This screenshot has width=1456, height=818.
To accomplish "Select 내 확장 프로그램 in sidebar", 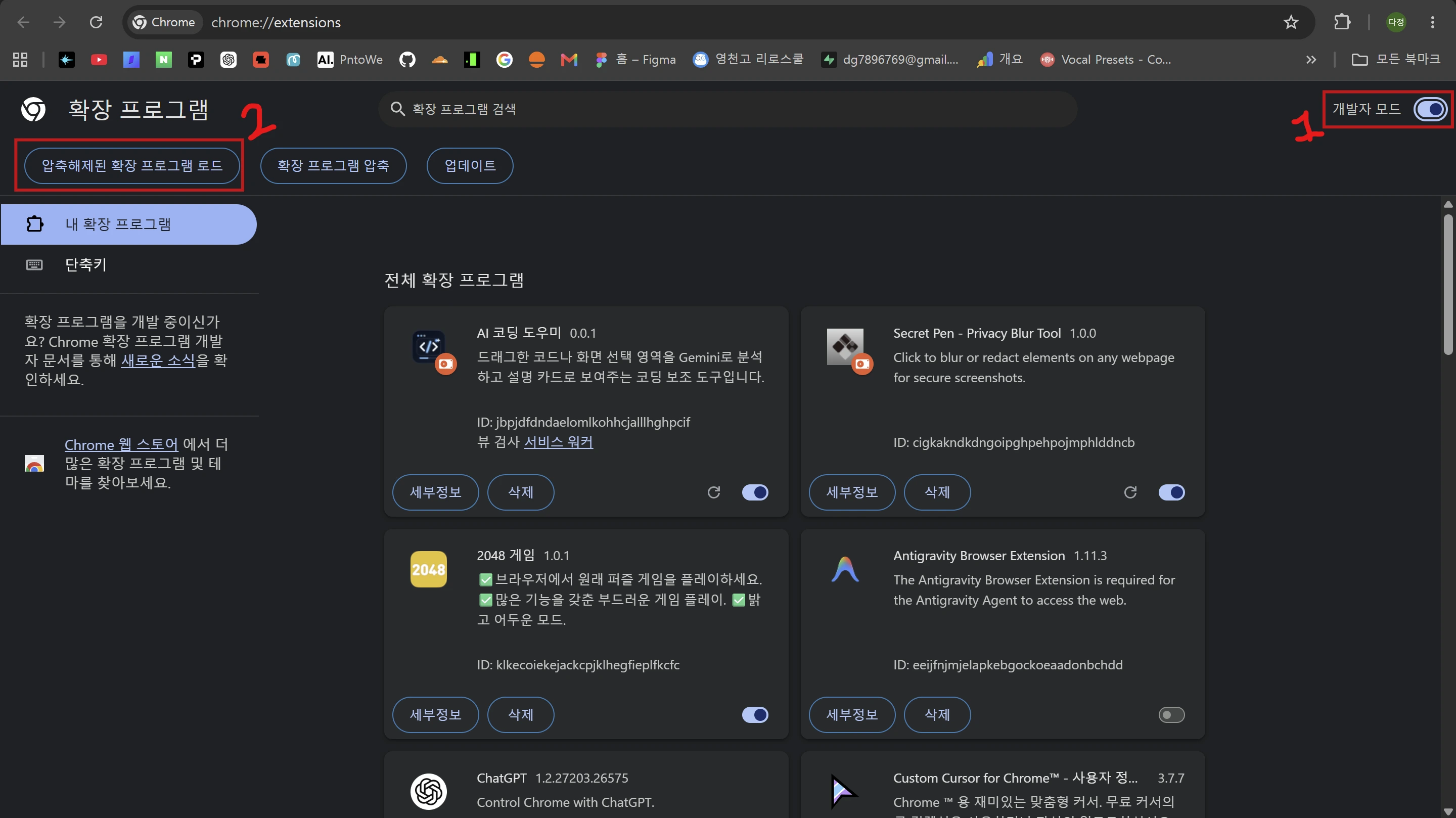I will tap(129, 224).
